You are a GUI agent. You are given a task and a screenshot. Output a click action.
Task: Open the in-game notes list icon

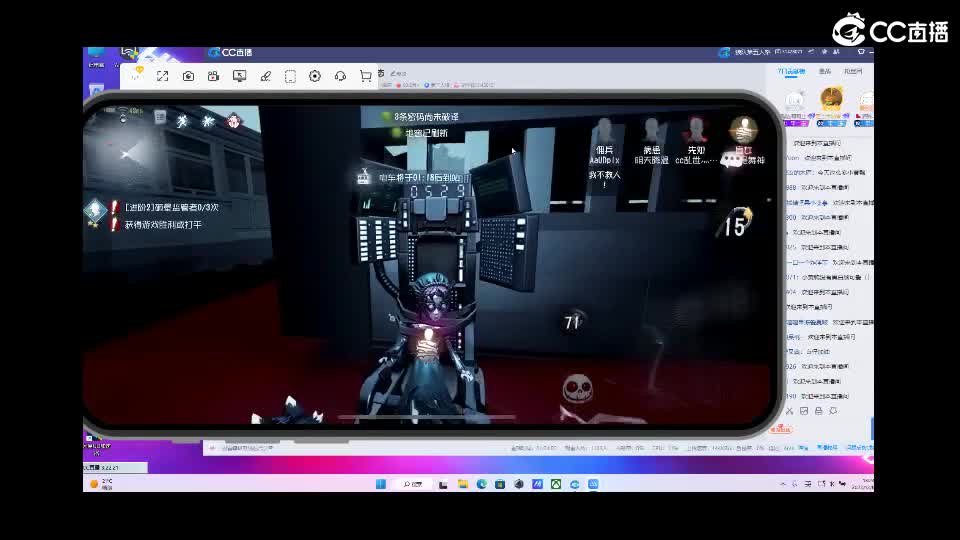pos(160,117)
